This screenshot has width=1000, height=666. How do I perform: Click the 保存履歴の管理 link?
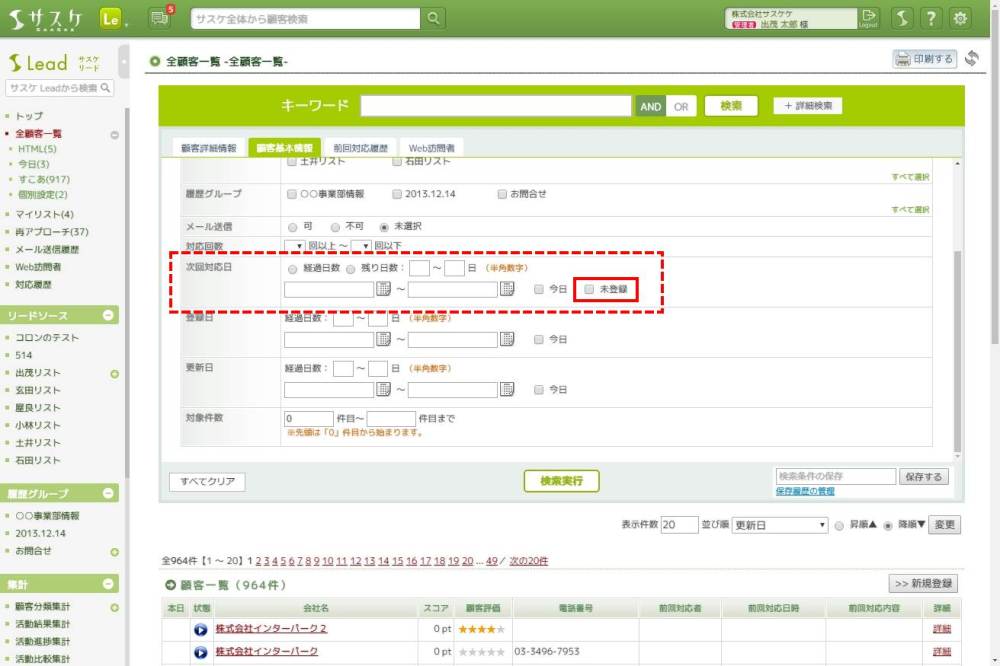tap(805, 492)
